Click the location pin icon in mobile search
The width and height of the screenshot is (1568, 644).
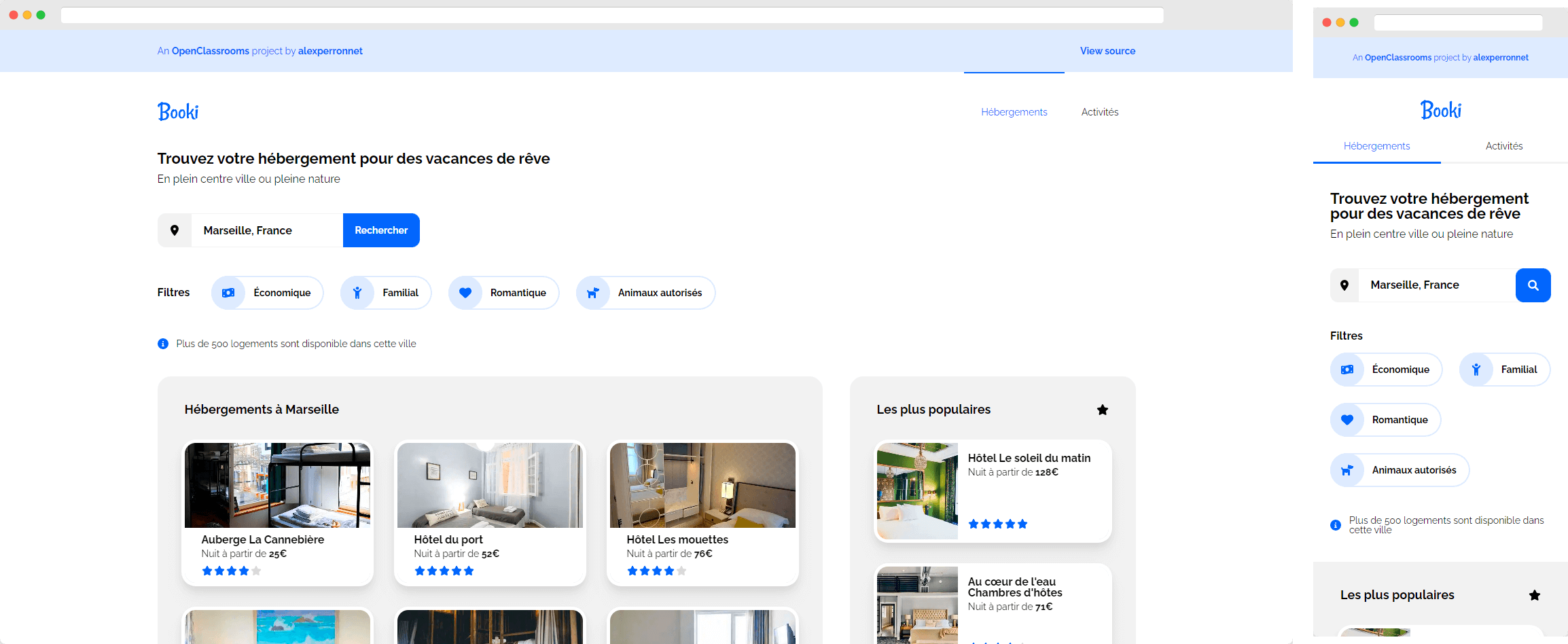coord(1344,285)
